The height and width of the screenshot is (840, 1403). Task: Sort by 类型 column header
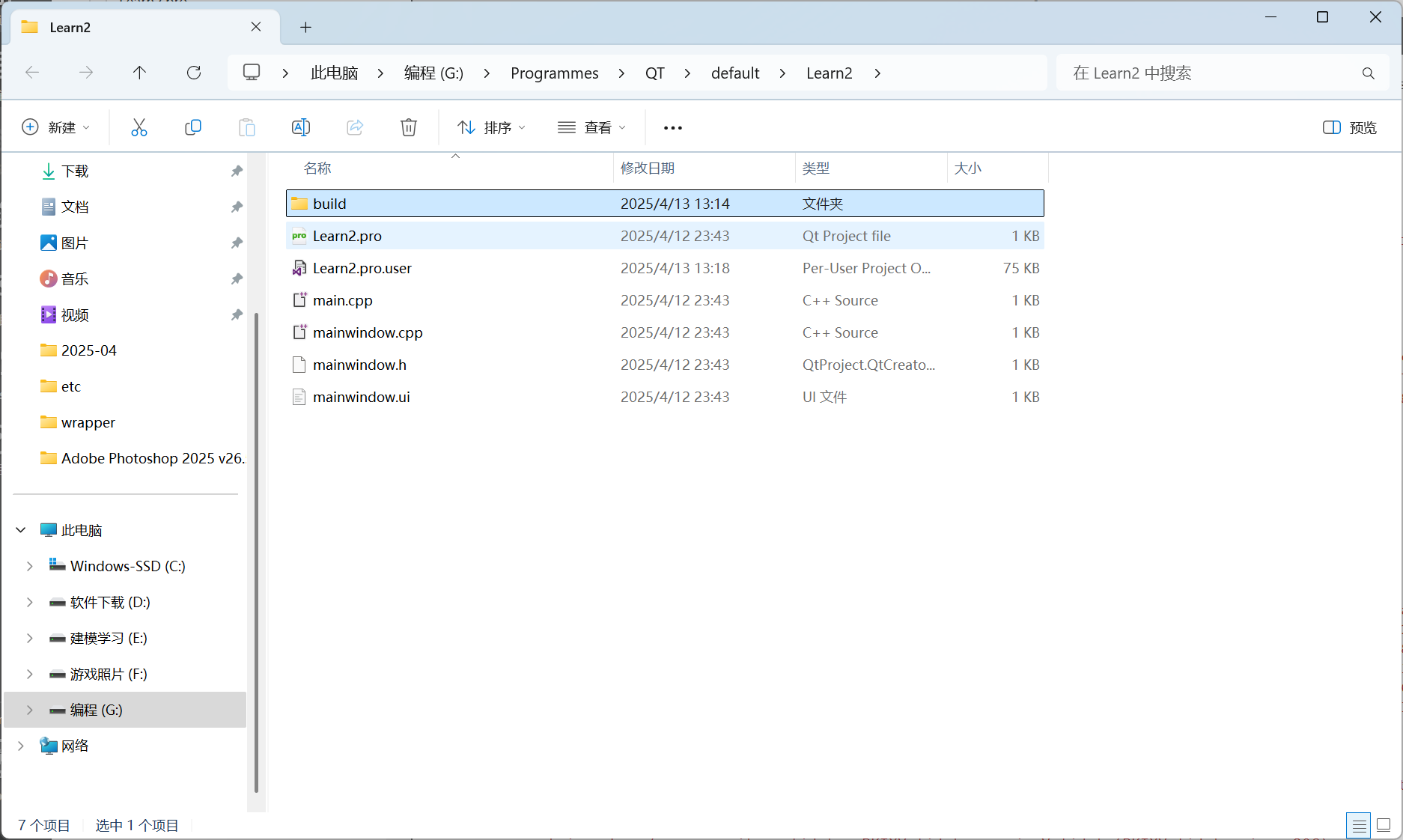tap(871, 168)
